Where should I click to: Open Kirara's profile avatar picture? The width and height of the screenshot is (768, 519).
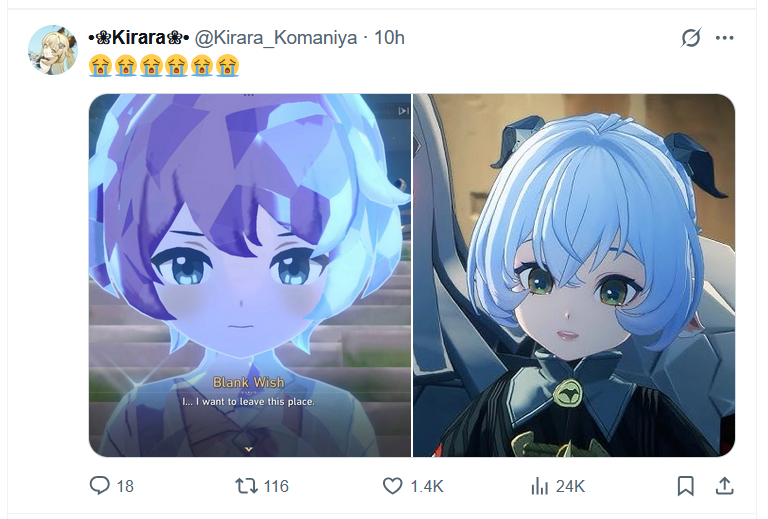pyautogui.click(x=53, y=50)
